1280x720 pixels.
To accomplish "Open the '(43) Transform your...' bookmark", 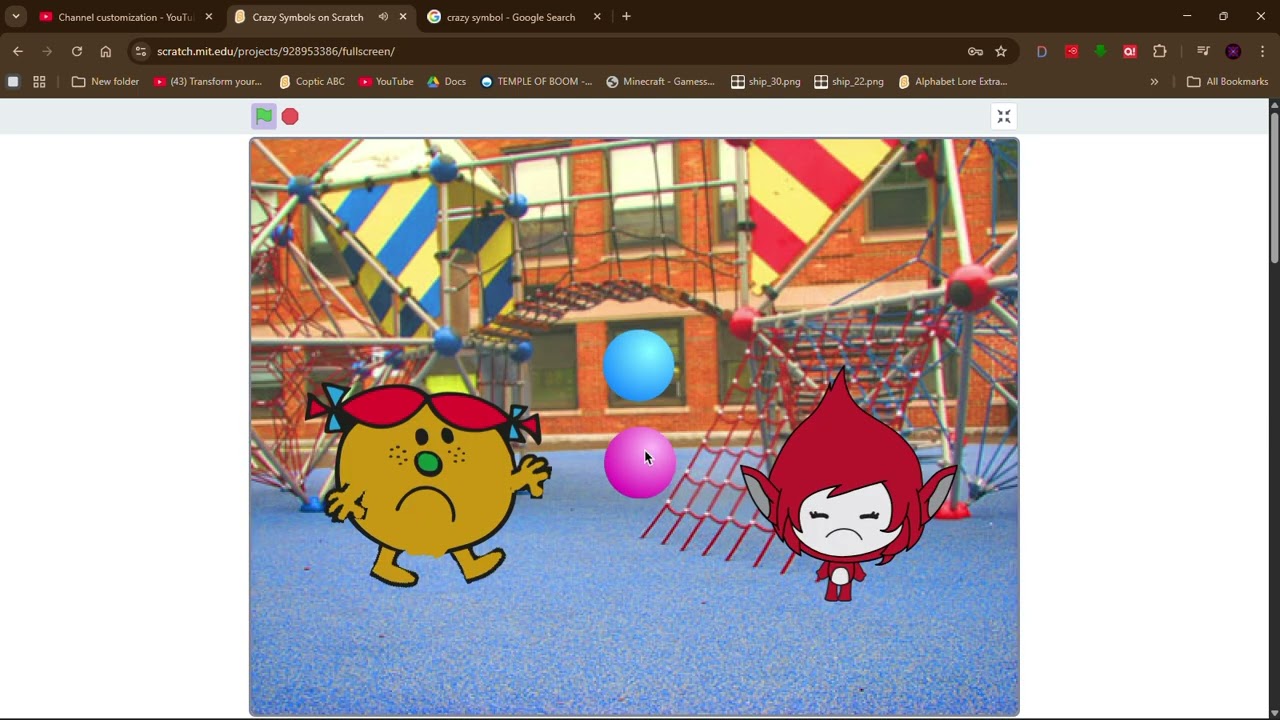I will pyautogui.click(x=208, y=82).
